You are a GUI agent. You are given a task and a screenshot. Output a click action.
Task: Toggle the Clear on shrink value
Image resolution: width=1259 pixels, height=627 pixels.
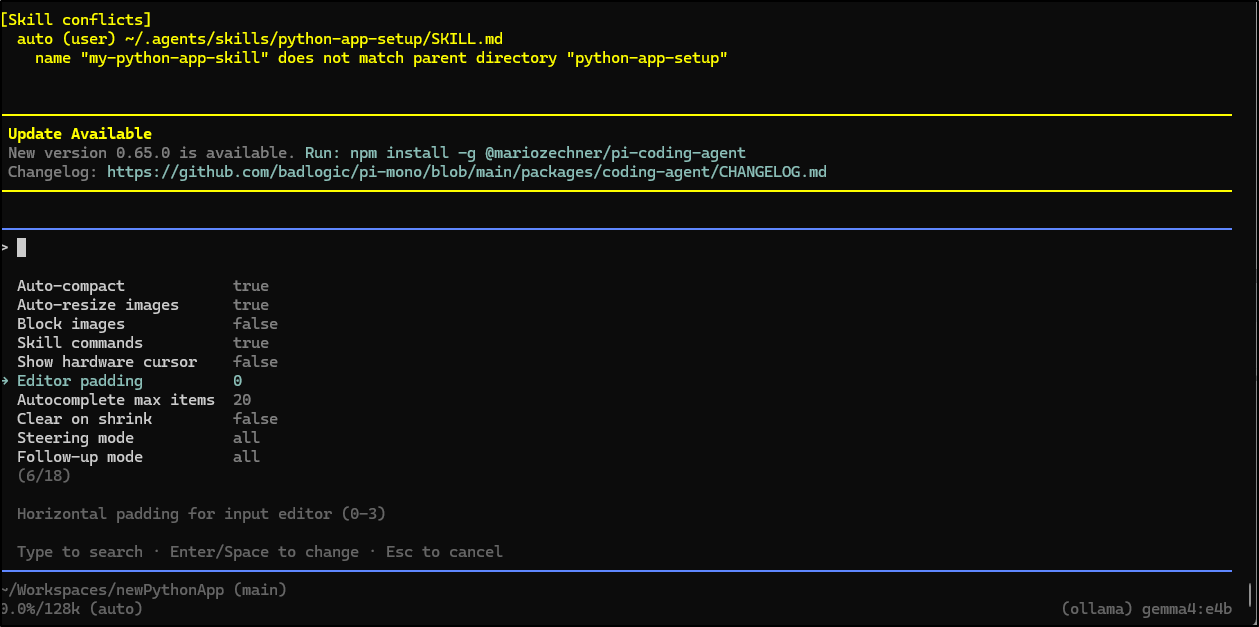(255, 419)
